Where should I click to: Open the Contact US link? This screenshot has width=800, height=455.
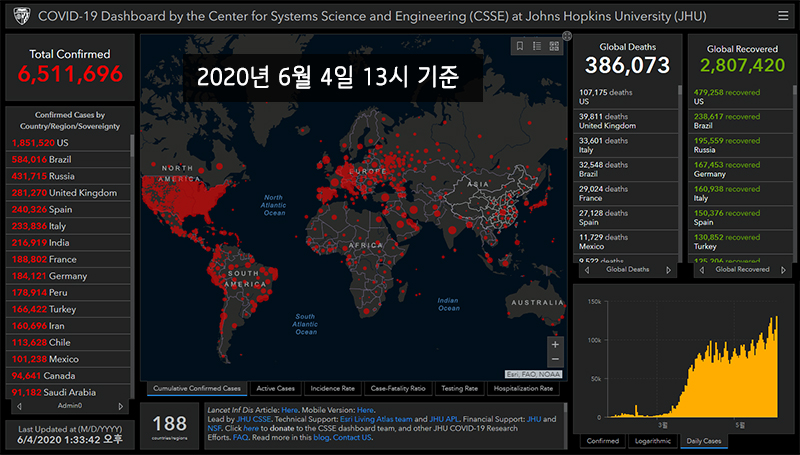coord(352,438)
